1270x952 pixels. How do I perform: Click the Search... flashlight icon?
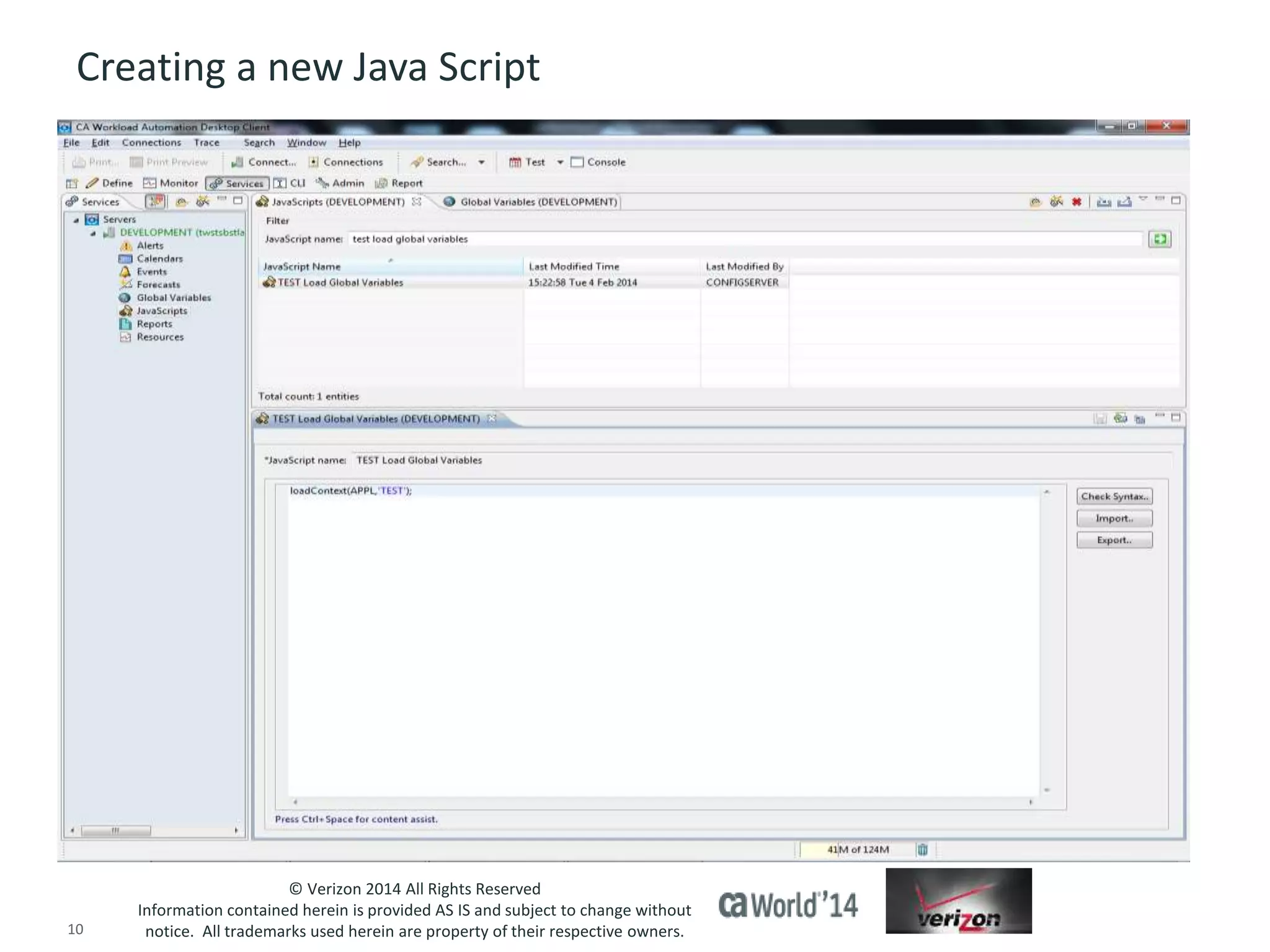(x=417, y=162)
